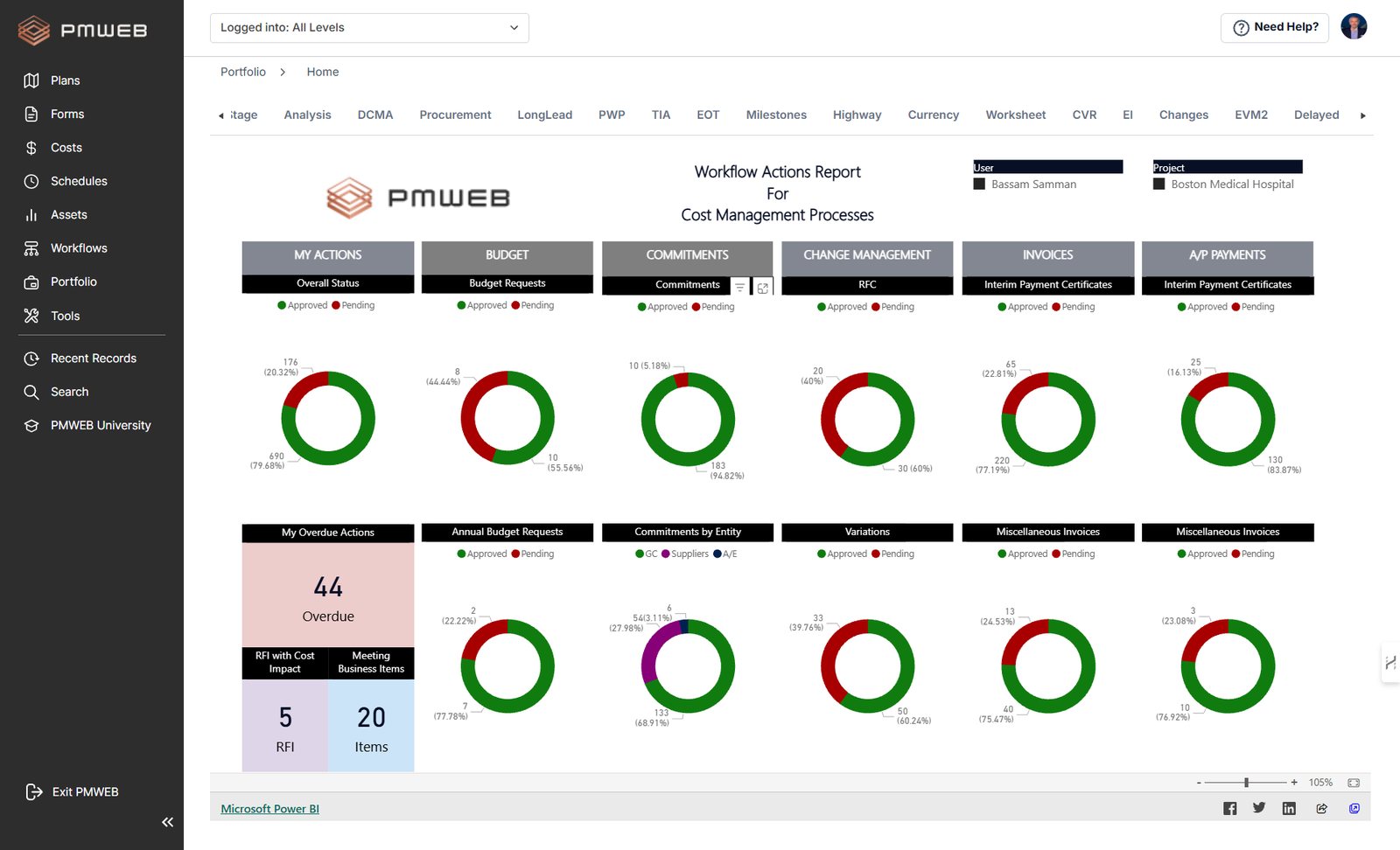Open the user profile avatar
Image resolution: width=1400 pixels, height=850 pixels.
(1354, 27)
